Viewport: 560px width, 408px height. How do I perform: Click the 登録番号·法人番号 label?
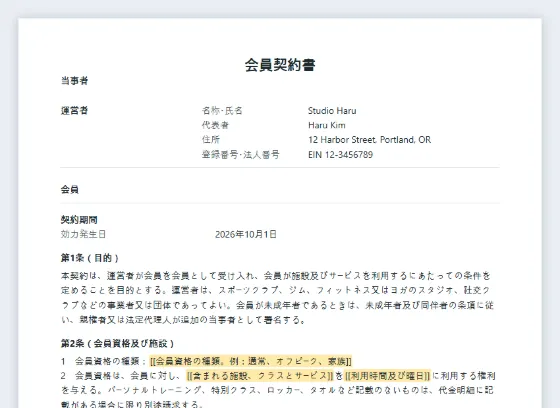pos(241,155)
